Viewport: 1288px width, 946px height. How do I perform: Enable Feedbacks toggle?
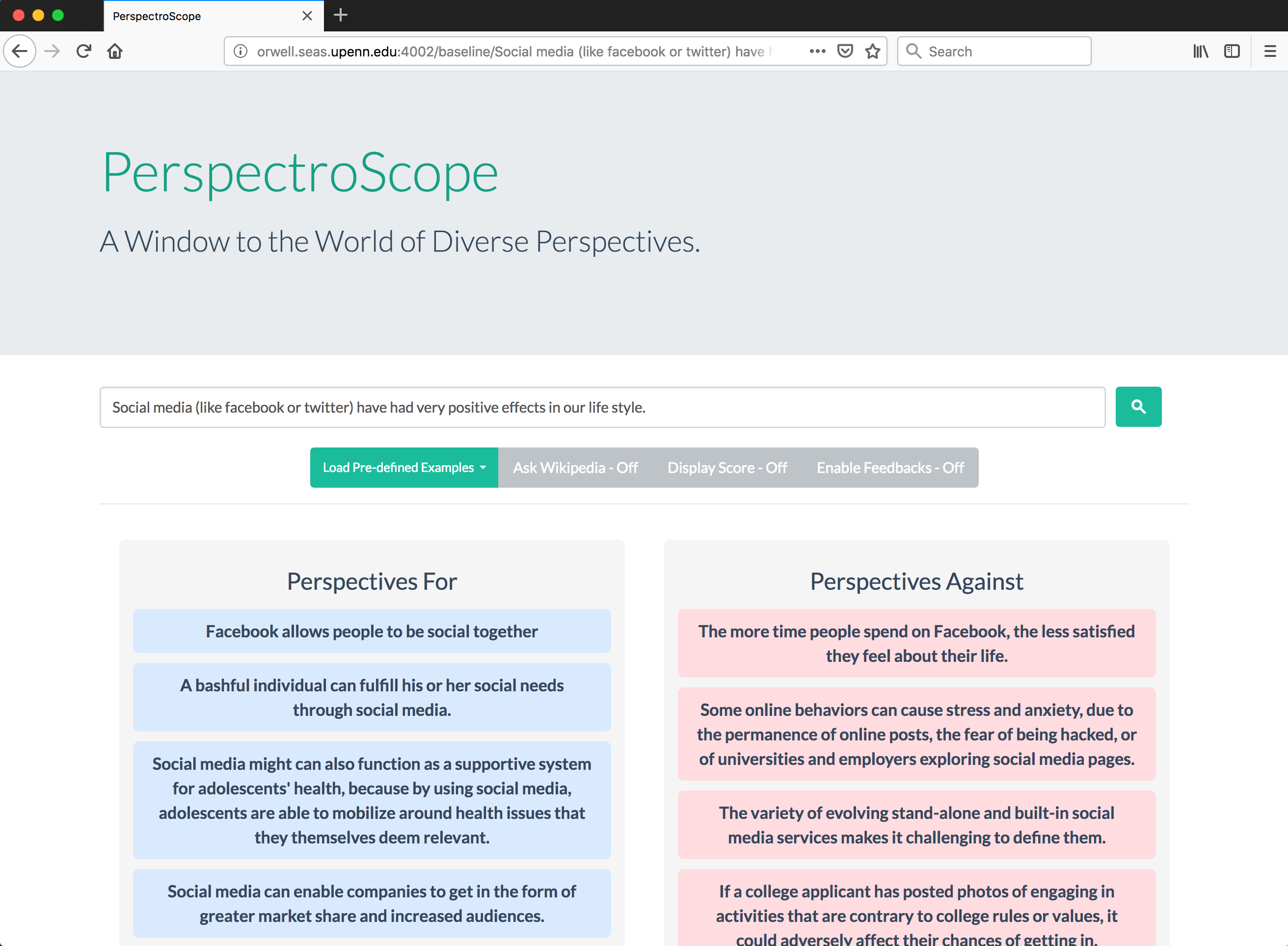coord(890,467)
